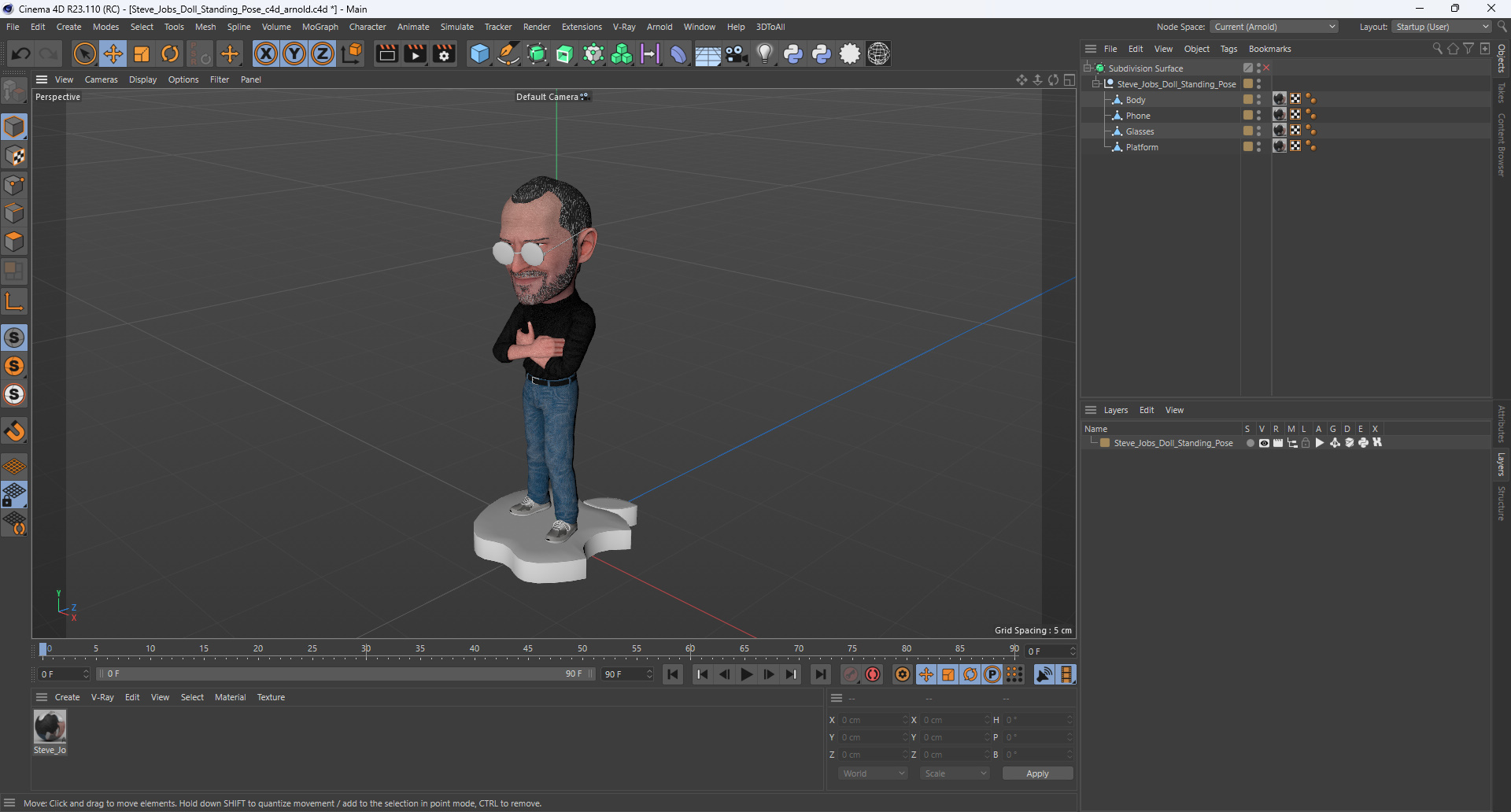Open Edit Render Settings

444,54
